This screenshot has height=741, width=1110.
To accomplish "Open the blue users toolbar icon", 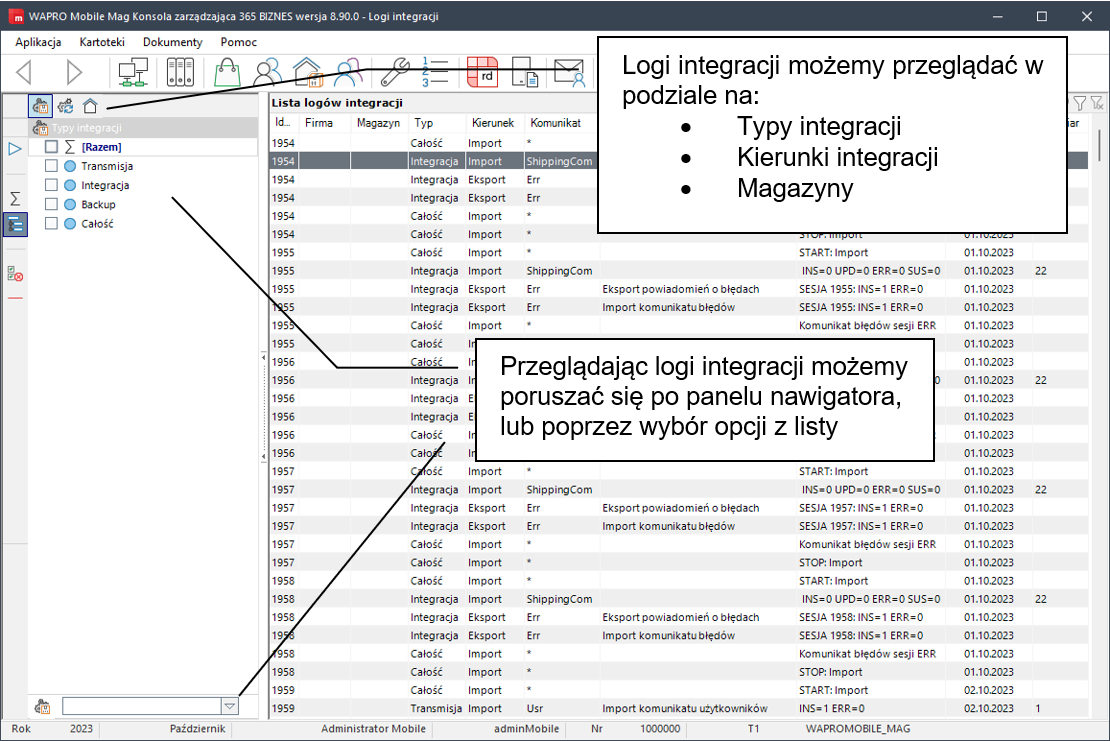I will click(x=268, y=72).
